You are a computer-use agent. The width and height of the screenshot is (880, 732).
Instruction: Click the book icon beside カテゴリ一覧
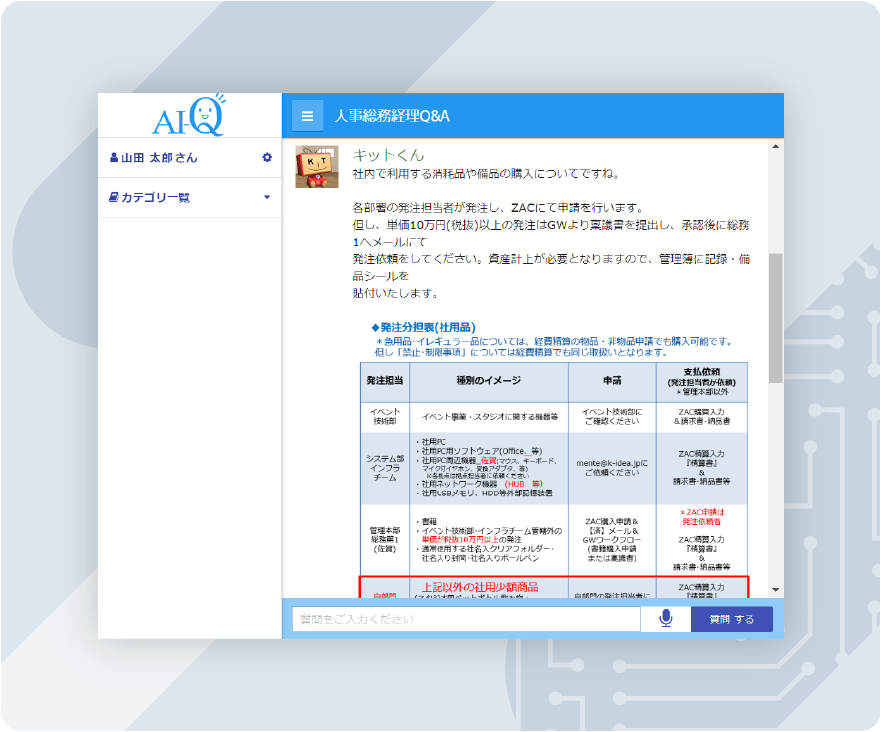[114, 197]
